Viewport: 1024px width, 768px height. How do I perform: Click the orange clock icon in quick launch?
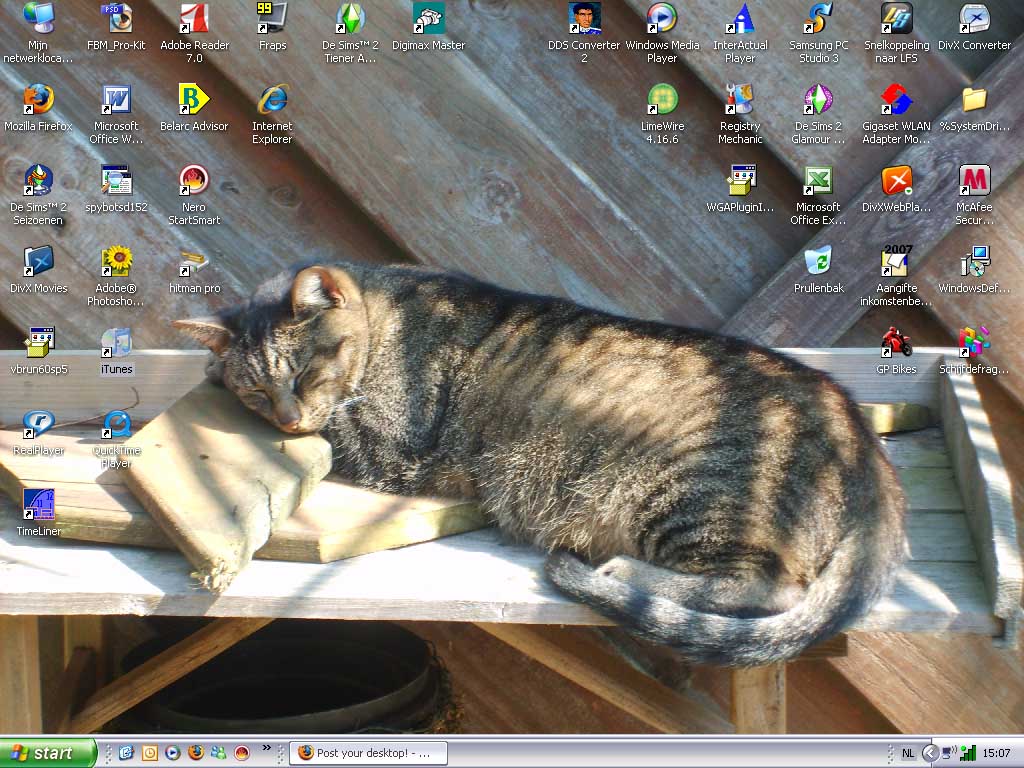(x=149, y=753)
